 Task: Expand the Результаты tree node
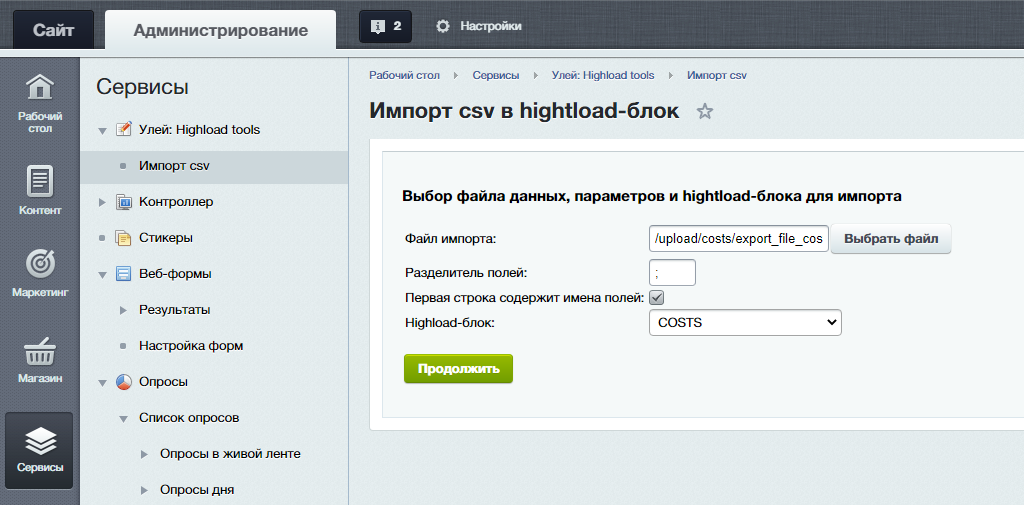(x=123, y=310)
